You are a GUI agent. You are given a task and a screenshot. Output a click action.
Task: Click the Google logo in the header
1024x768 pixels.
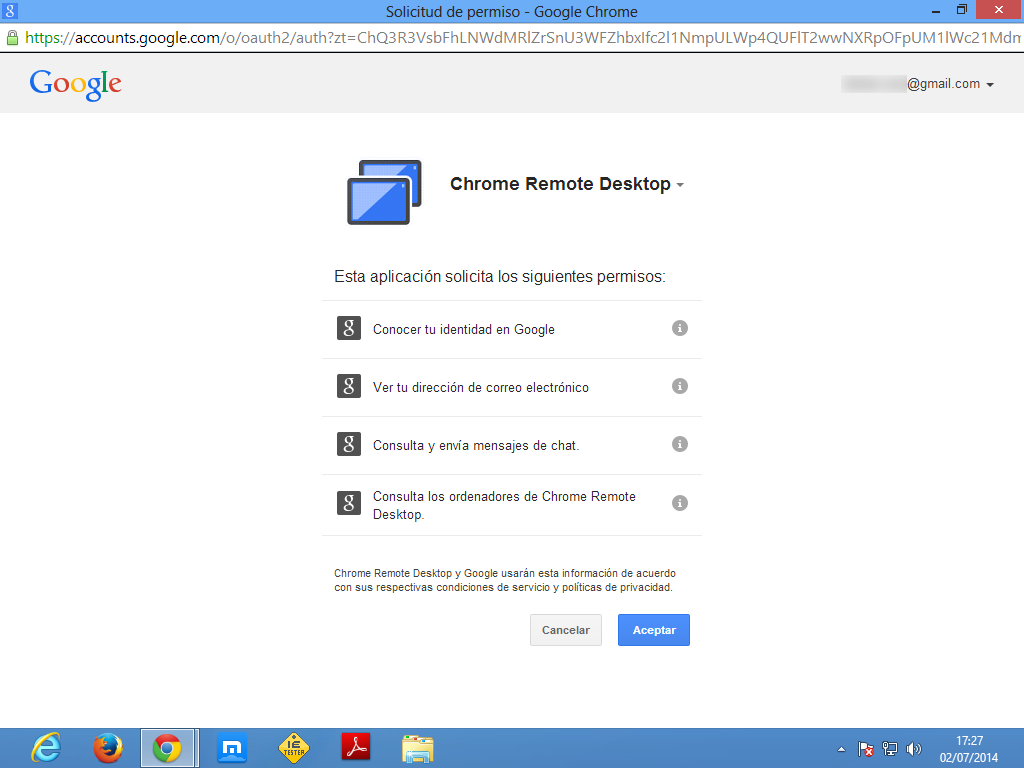coord(76,85)
